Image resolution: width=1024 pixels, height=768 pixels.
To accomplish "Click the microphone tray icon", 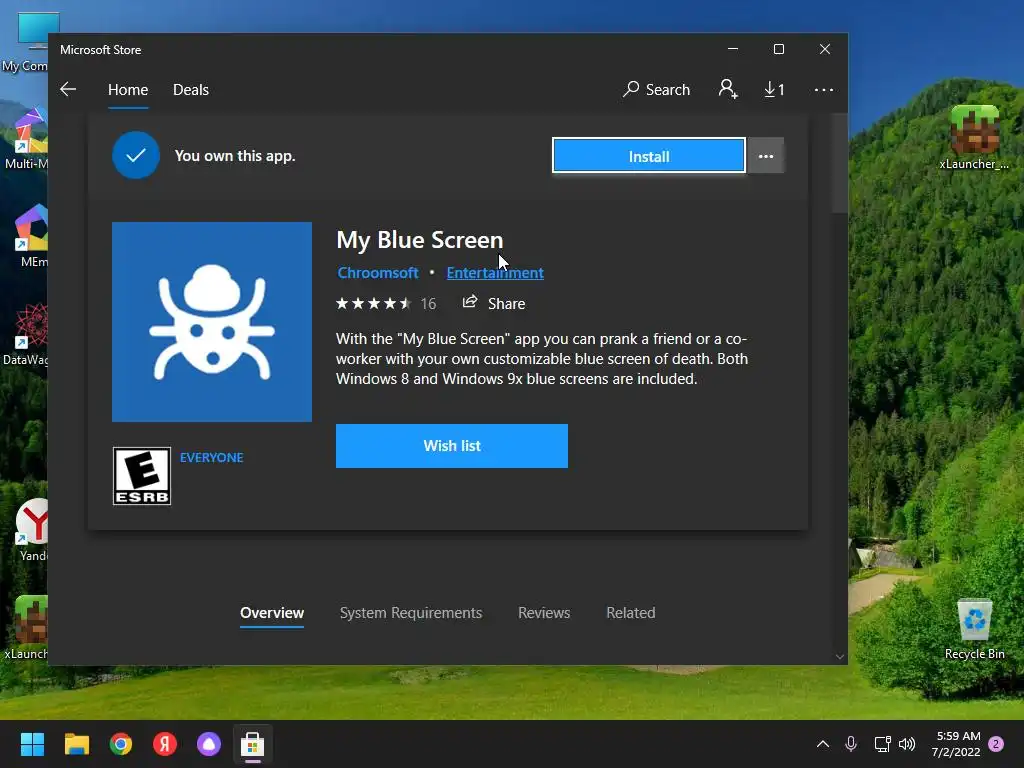I will pyautogui.click(x=851, y=744).
